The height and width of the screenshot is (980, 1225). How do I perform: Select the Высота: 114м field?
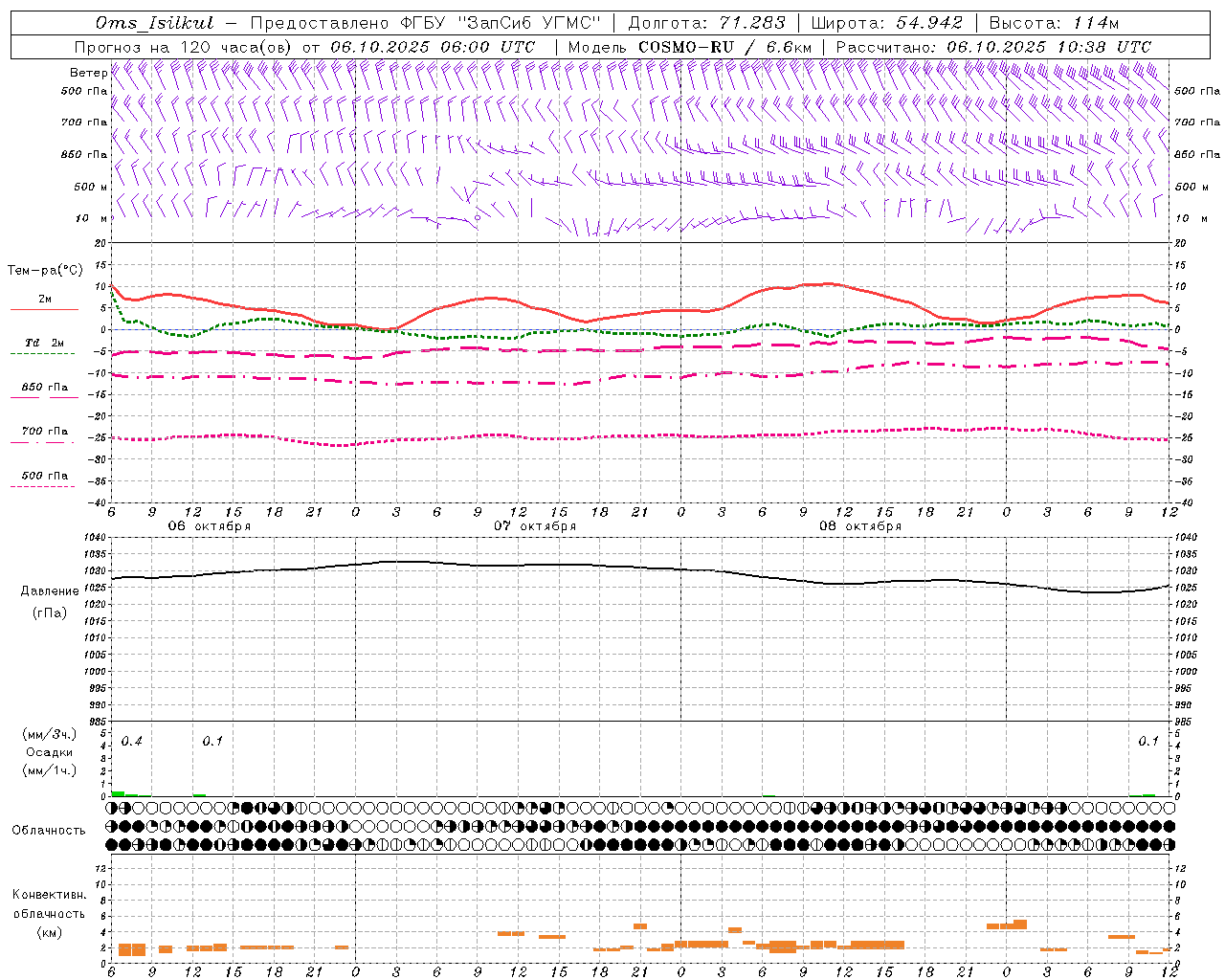click(x=1054, y=23)
